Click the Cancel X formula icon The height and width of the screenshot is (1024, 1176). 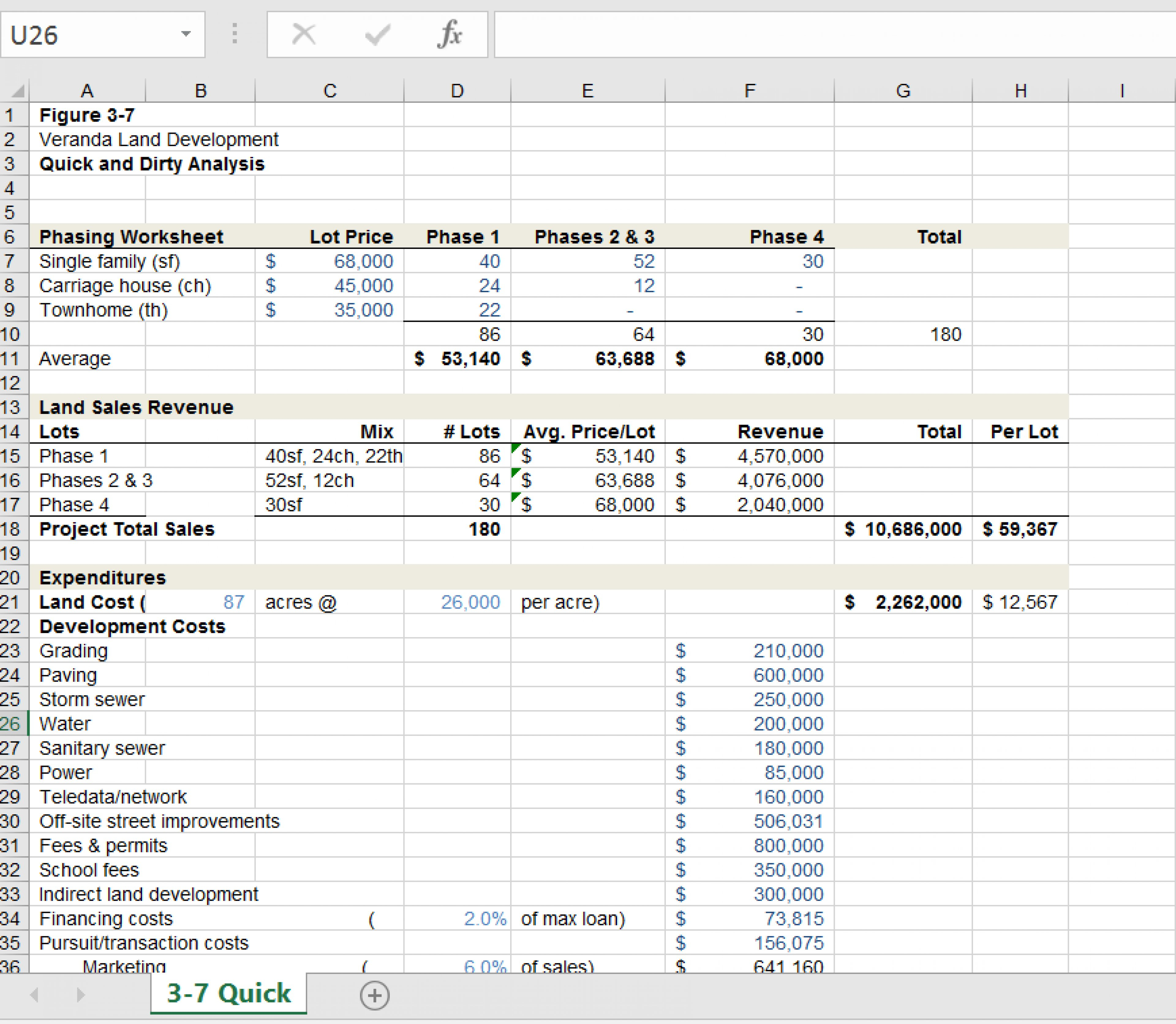303,34
